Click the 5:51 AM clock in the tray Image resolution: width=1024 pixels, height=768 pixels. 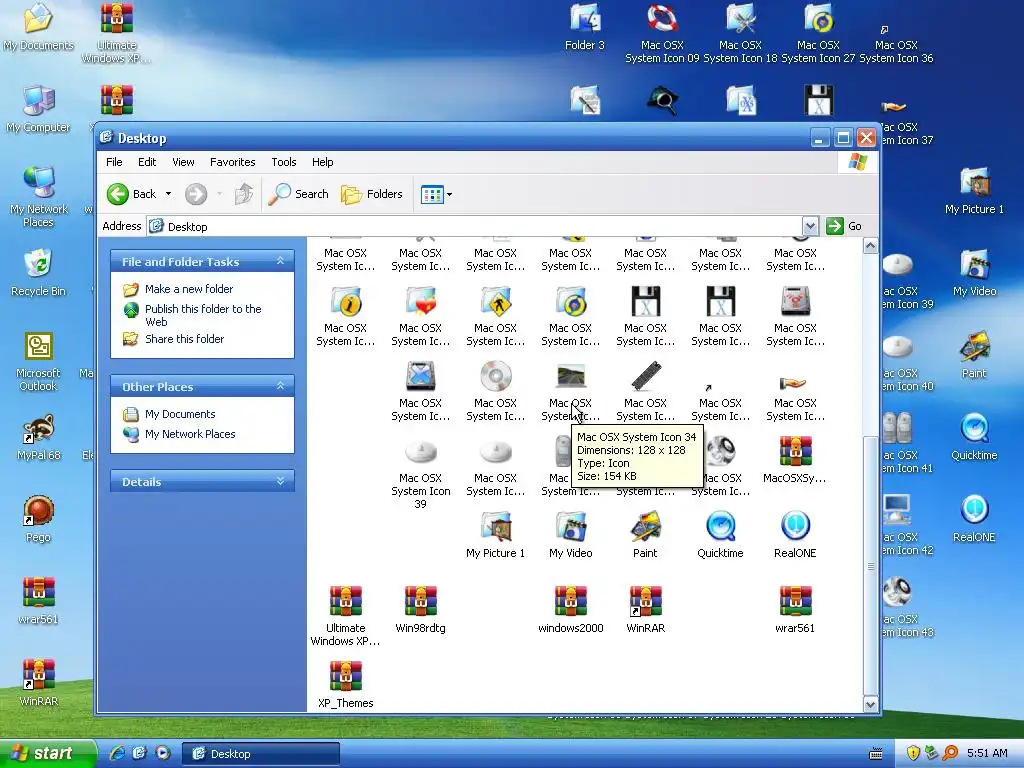987,753
